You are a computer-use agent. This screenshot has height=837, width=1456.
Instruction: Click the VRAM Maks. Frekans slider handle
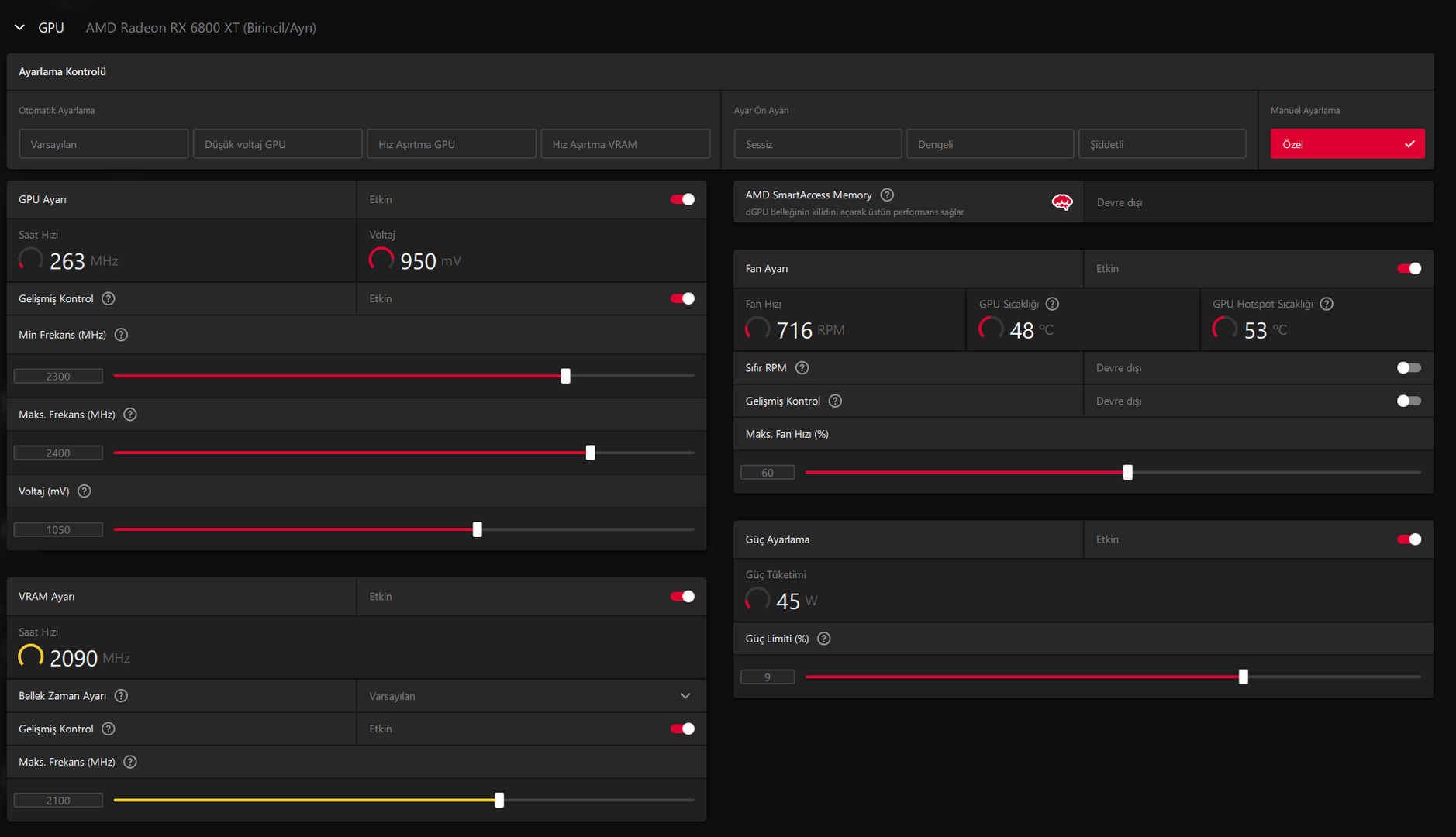point(499,800)
